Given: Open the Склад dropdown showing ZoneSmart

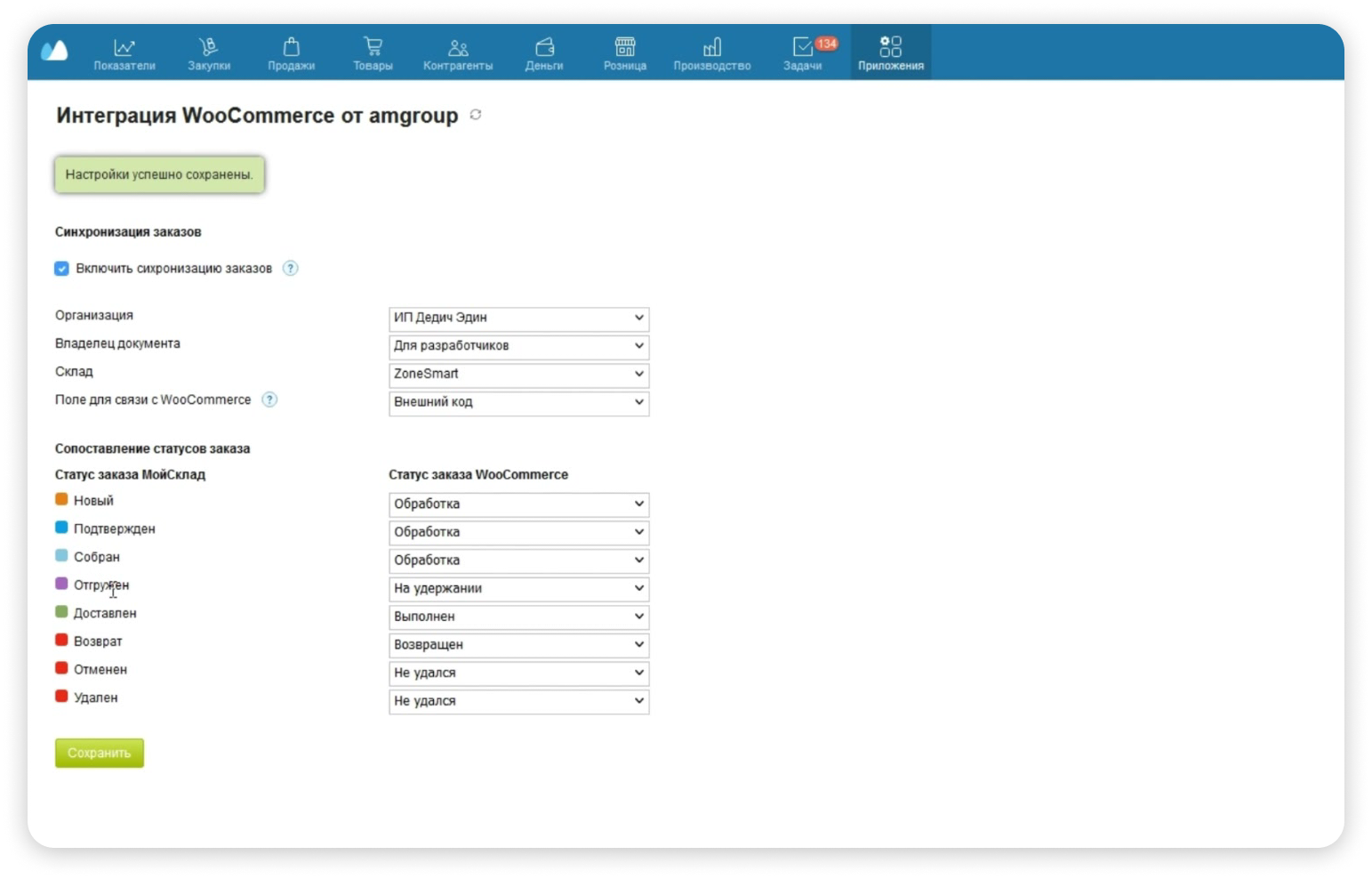Looking at the screenshot, I should click(x=519, y=375).
